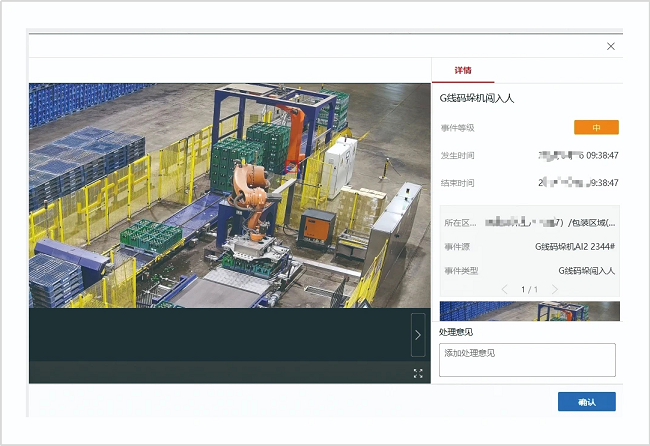Click the 事件源 value G线码垛机AI2 2344#
This screenshot has height=446, width=650.
point(575,247)
